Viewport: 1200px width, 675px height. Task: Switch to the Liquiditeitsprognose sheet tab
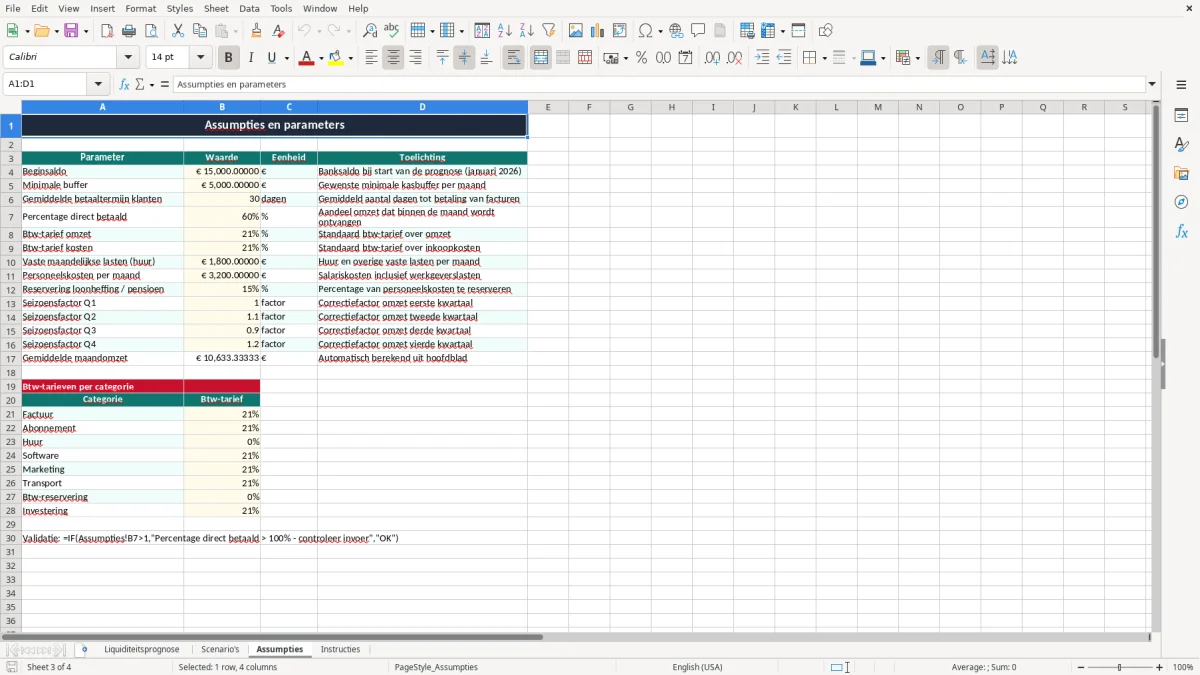click(x=142, y=649)
